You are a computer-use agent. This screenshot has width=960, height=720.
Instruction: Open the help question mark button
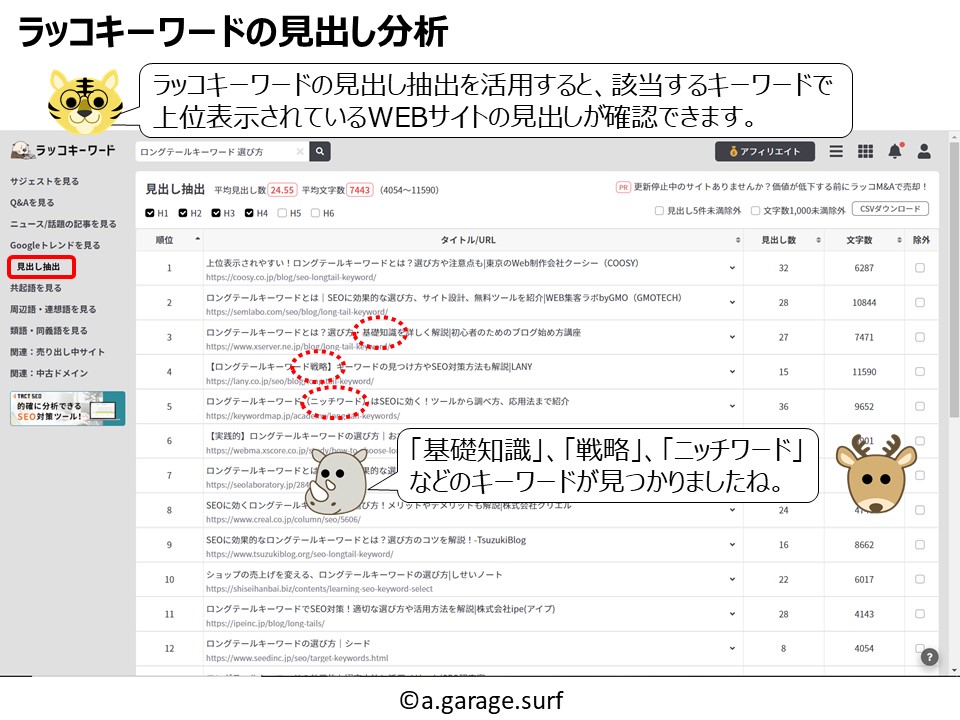[x=929, y=657]
